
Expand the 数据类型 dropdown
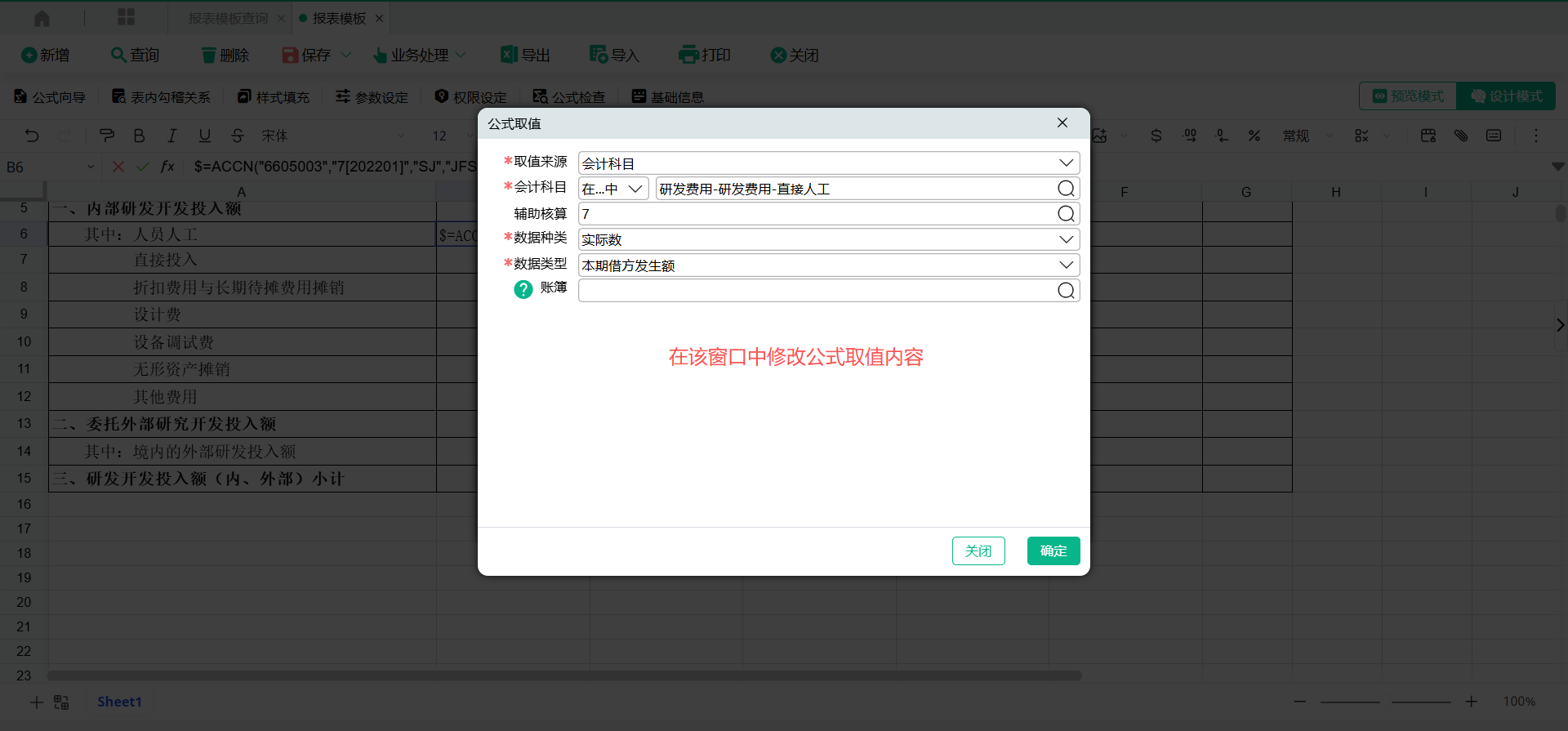1066,265
